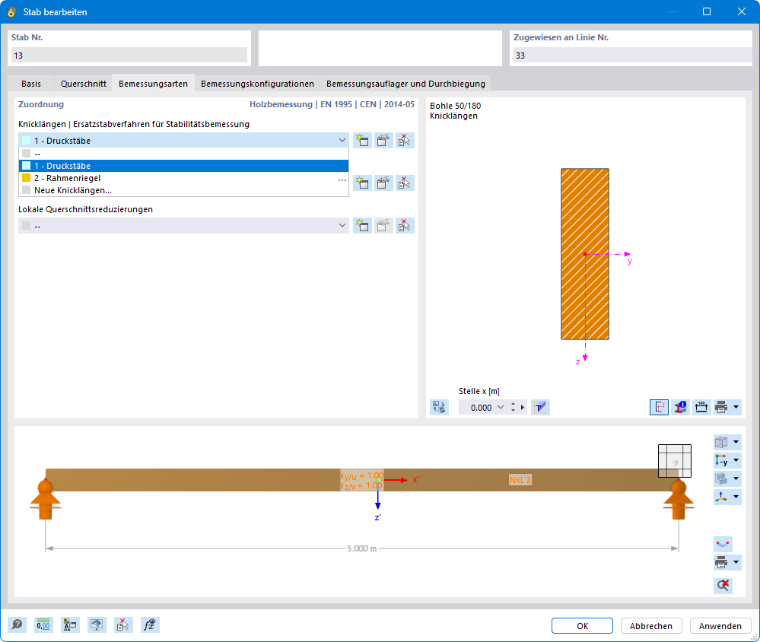Click the Stelle x value 0.000 field
Image resolution: width=760 pixels, height=642 pixels.
(x=481, y=407)
